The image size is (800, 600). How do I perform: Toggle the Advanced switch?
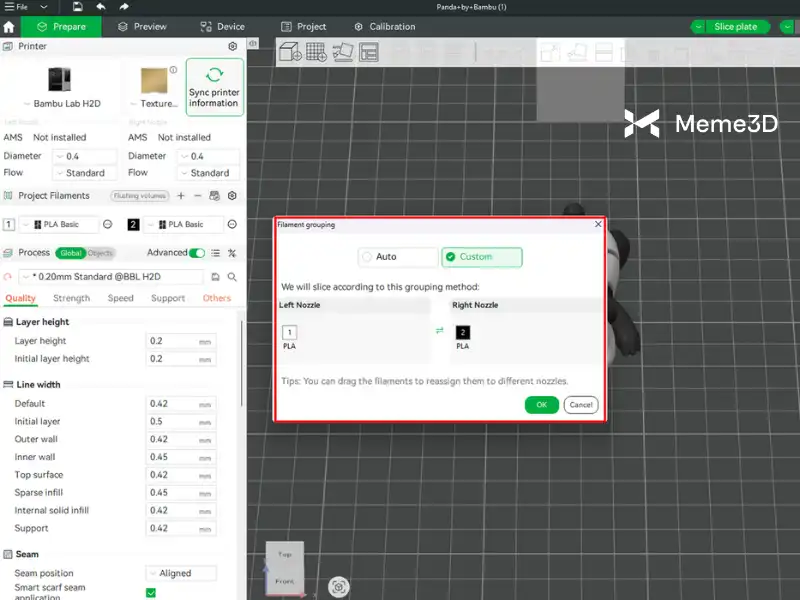197,253
